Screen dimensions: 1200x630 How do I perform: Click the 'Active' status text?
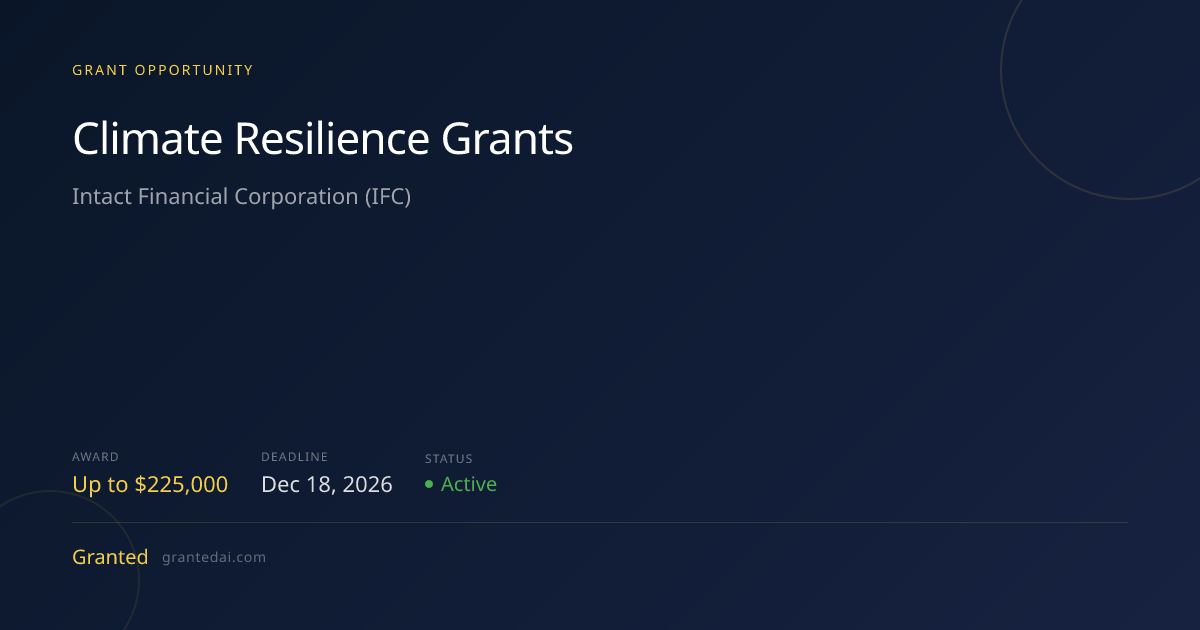469,484
